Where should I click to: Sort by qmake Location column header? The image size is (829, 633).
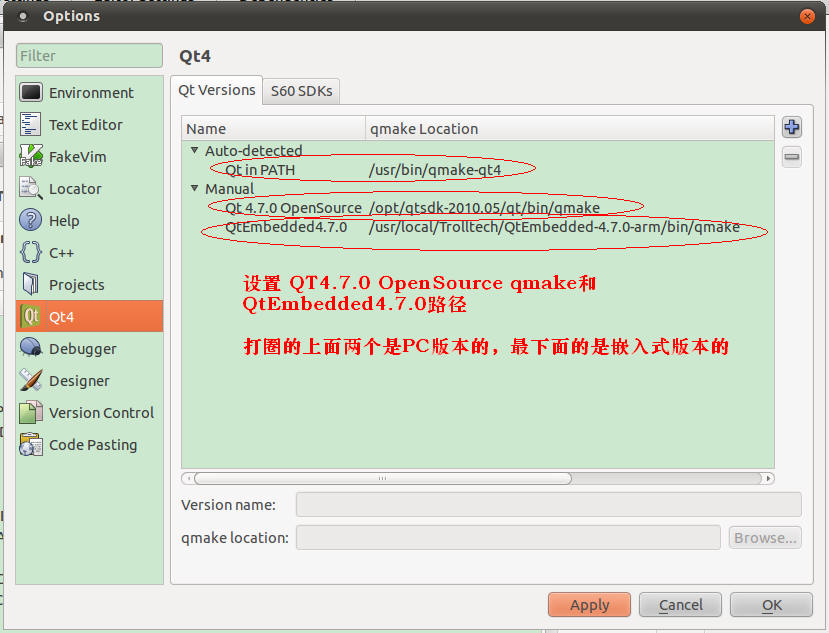[x=570, y=129]
